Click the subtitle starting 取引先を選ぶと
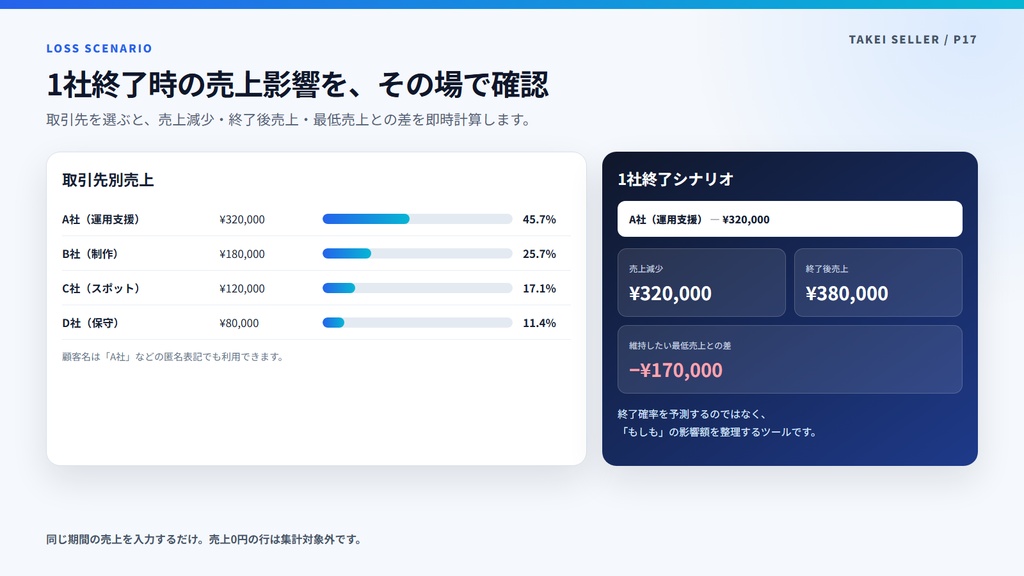This screenshot has height=576, width=1024. [x=290, y=120]
